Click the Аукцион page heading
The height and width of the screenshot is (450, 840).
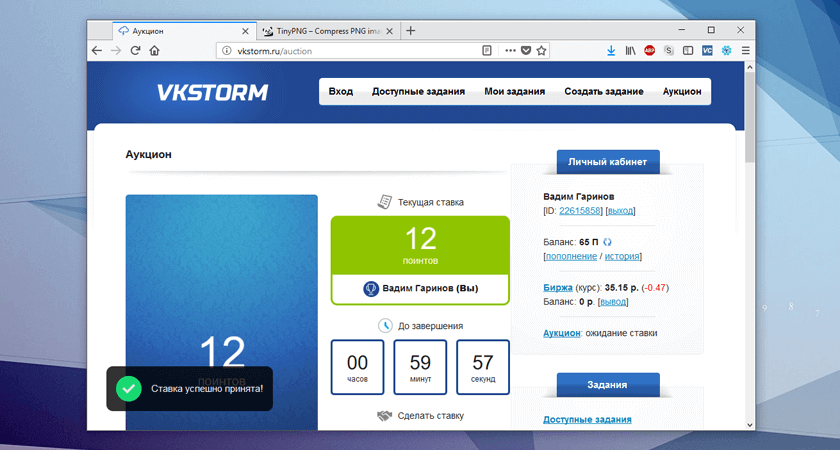tap(148, 154)
